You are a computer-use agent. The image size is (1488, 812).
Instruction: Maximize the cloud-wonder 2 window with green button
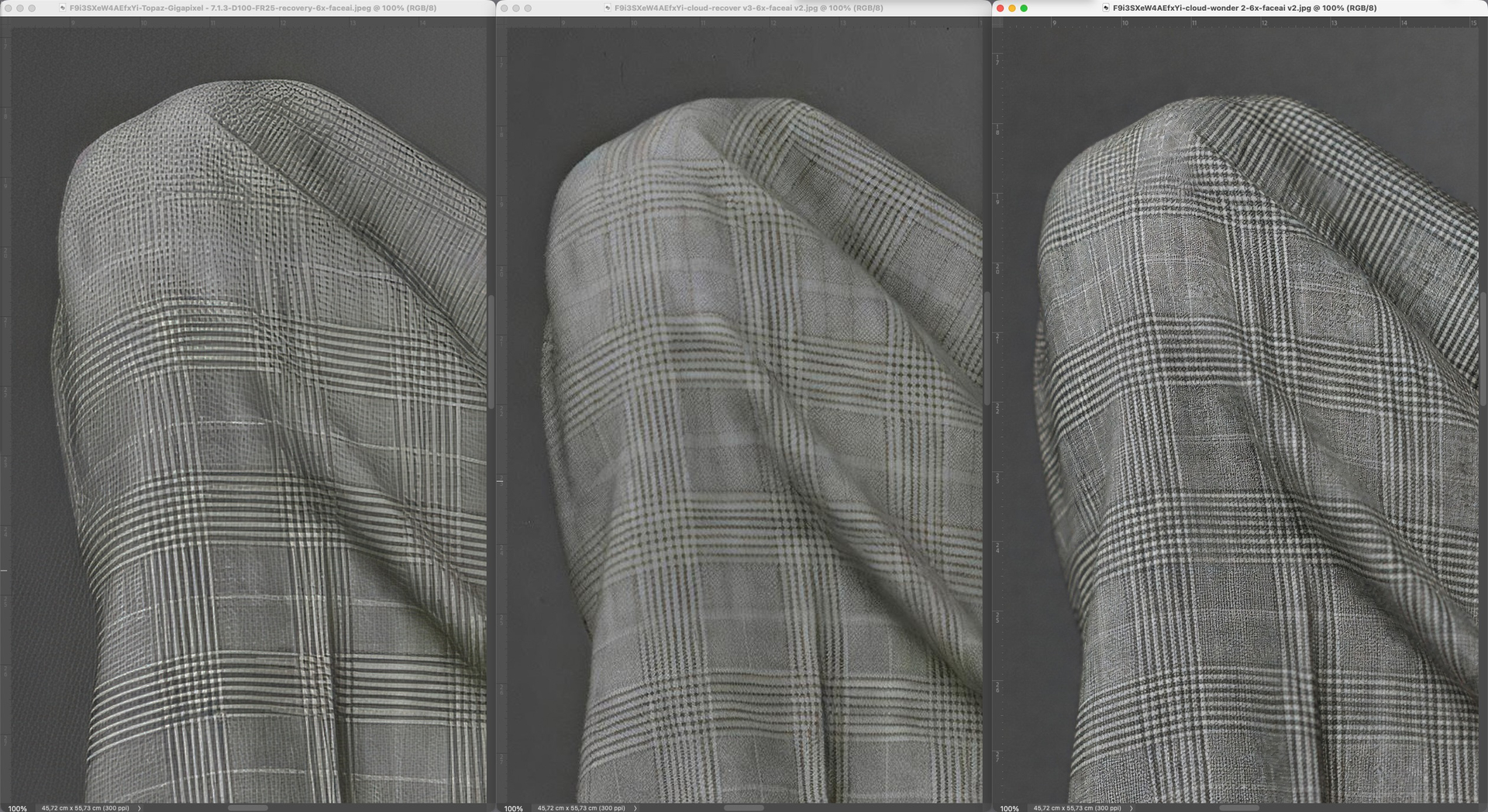pyautogui.click(x=1024, y=8)
